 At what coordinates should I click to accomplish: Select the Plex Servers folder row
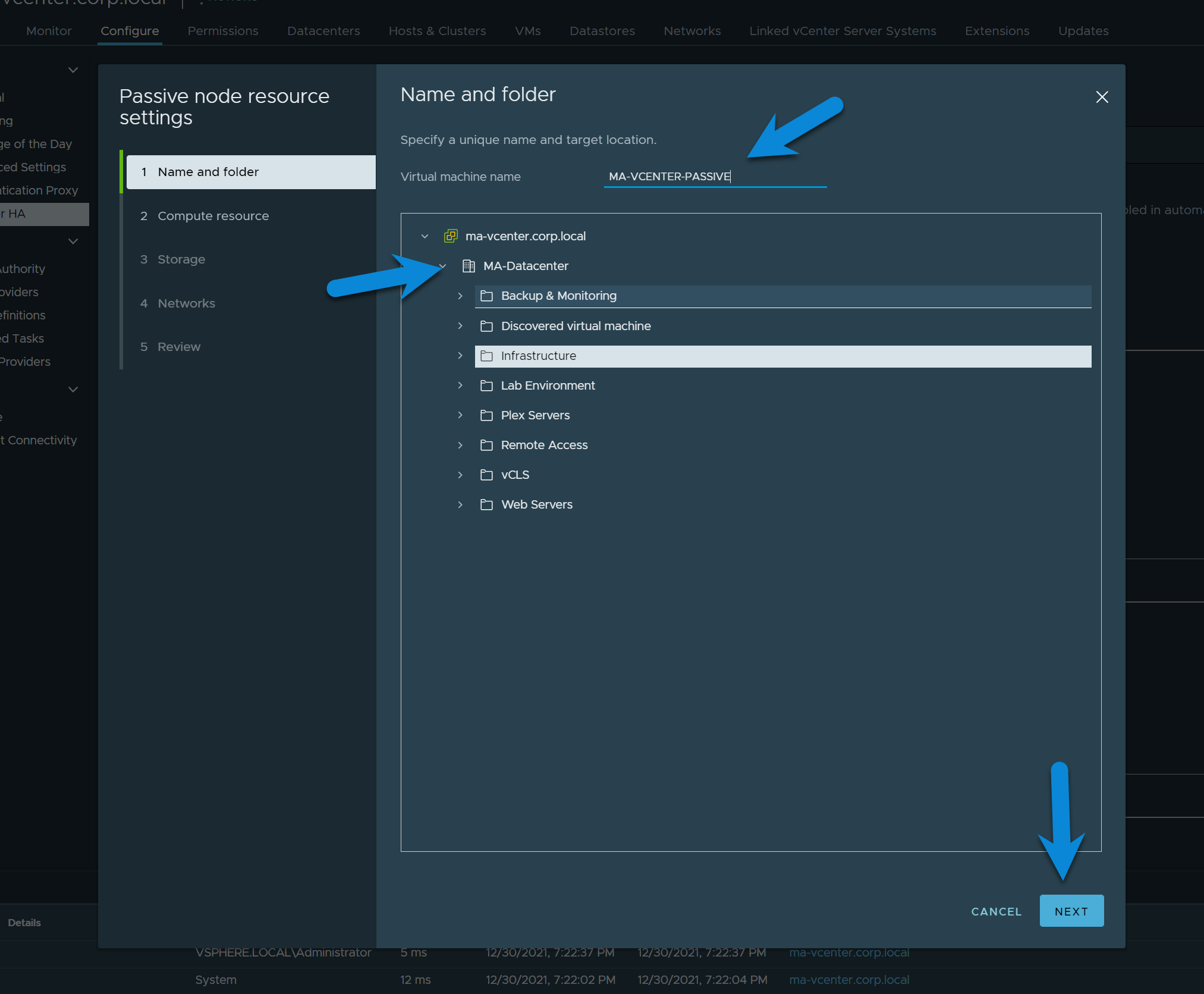click(x=783, y=415)
